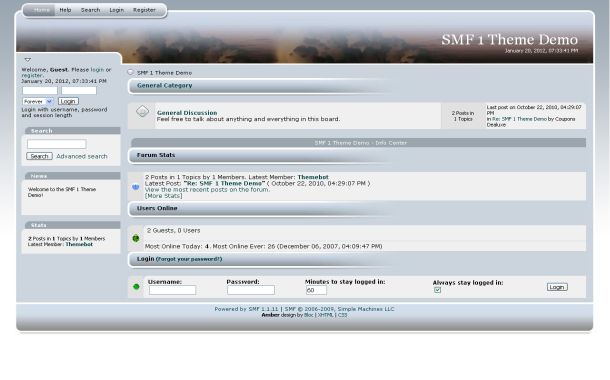Focus the Minutes to stay logged in field
Image resolution: width=610 pixels, height=380 pixels.
pos(316,290)
